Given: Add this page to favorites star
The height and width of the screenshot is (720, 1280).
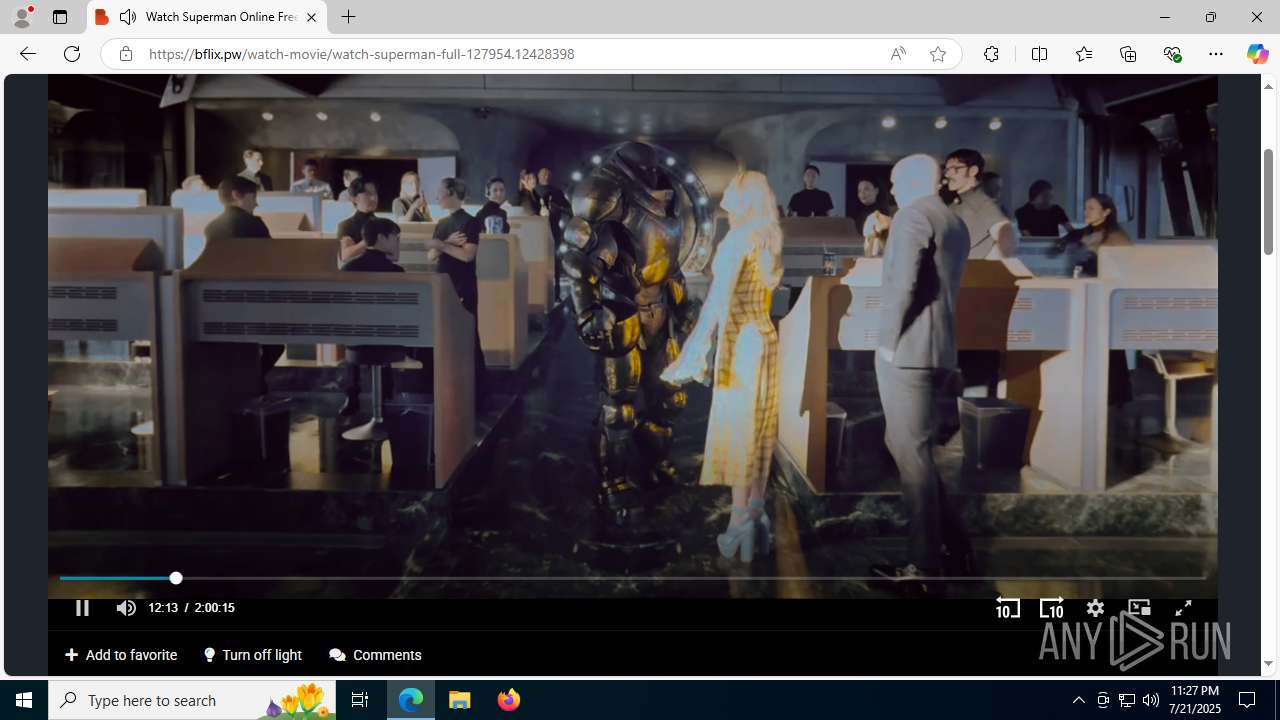Looking at the screenshot, I should tap(938, 54).
